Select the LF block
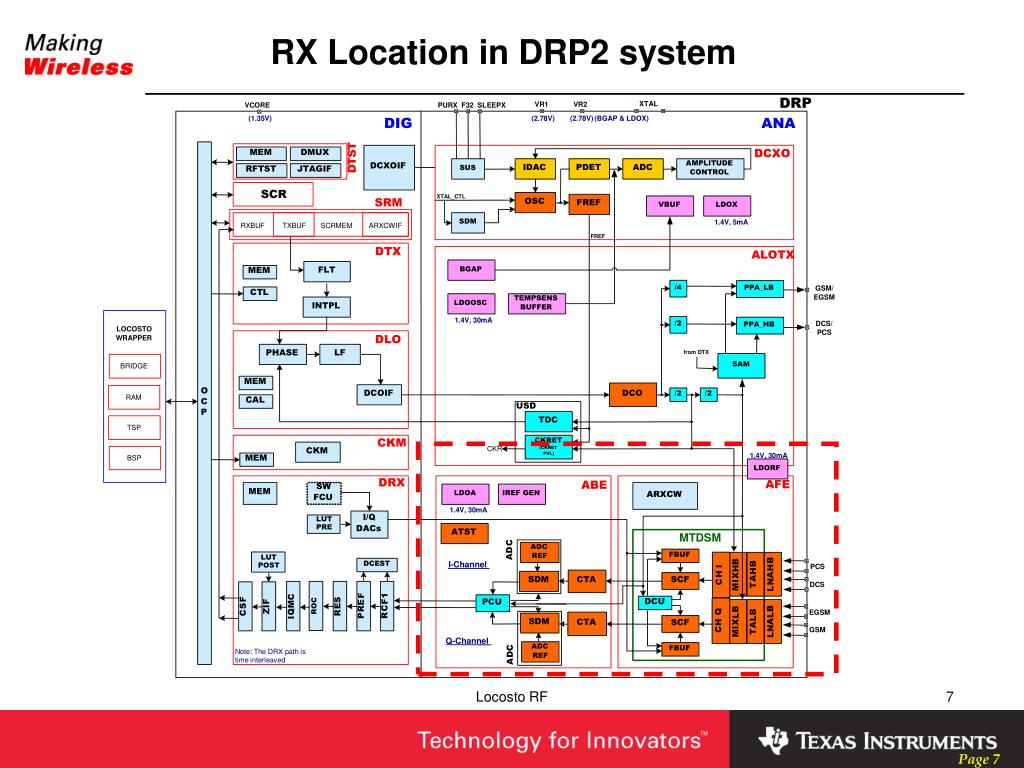 coord(340,353)
